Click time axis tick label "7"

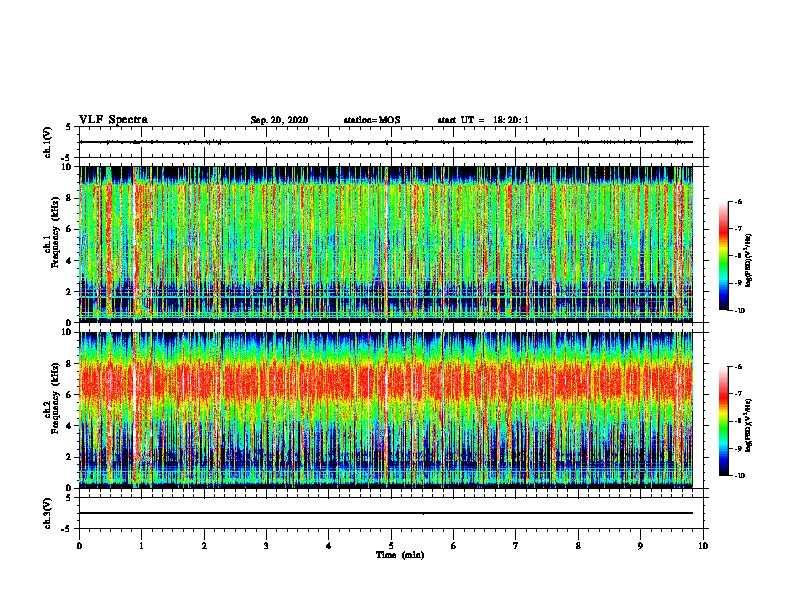coord(516,546)
